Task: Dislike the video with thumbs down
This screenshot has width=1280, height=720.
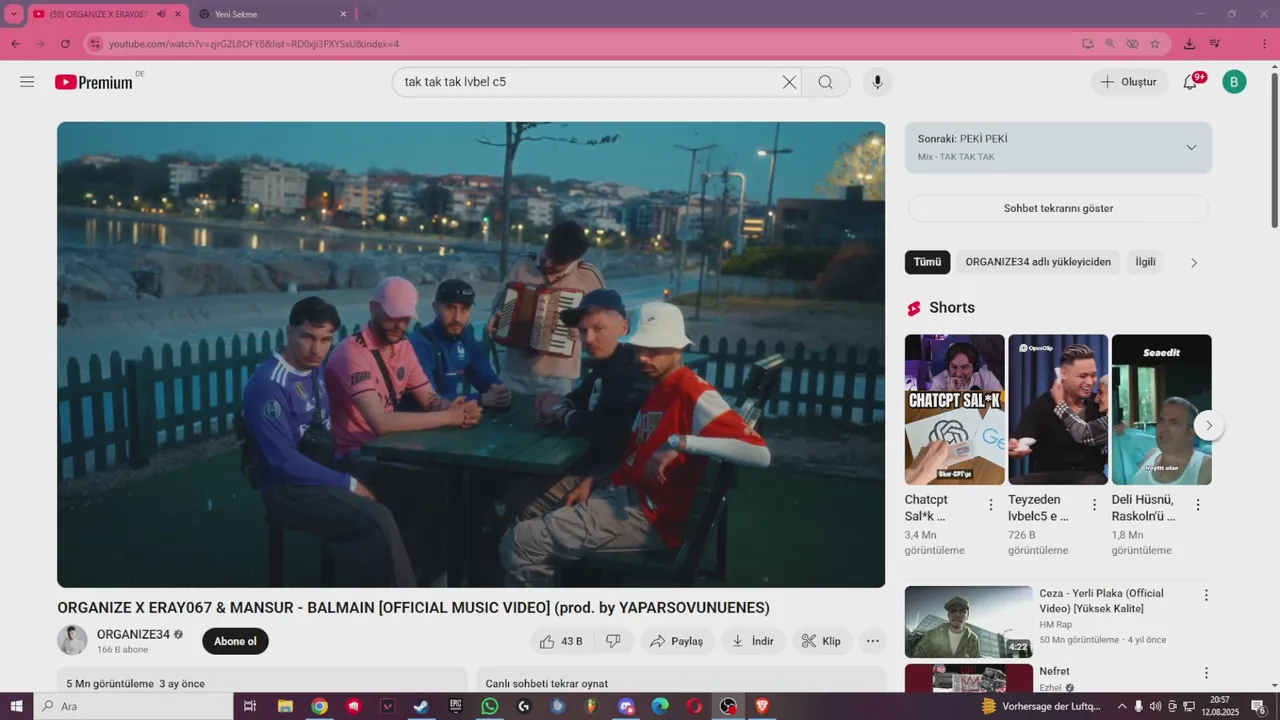Action: [614, 641]
